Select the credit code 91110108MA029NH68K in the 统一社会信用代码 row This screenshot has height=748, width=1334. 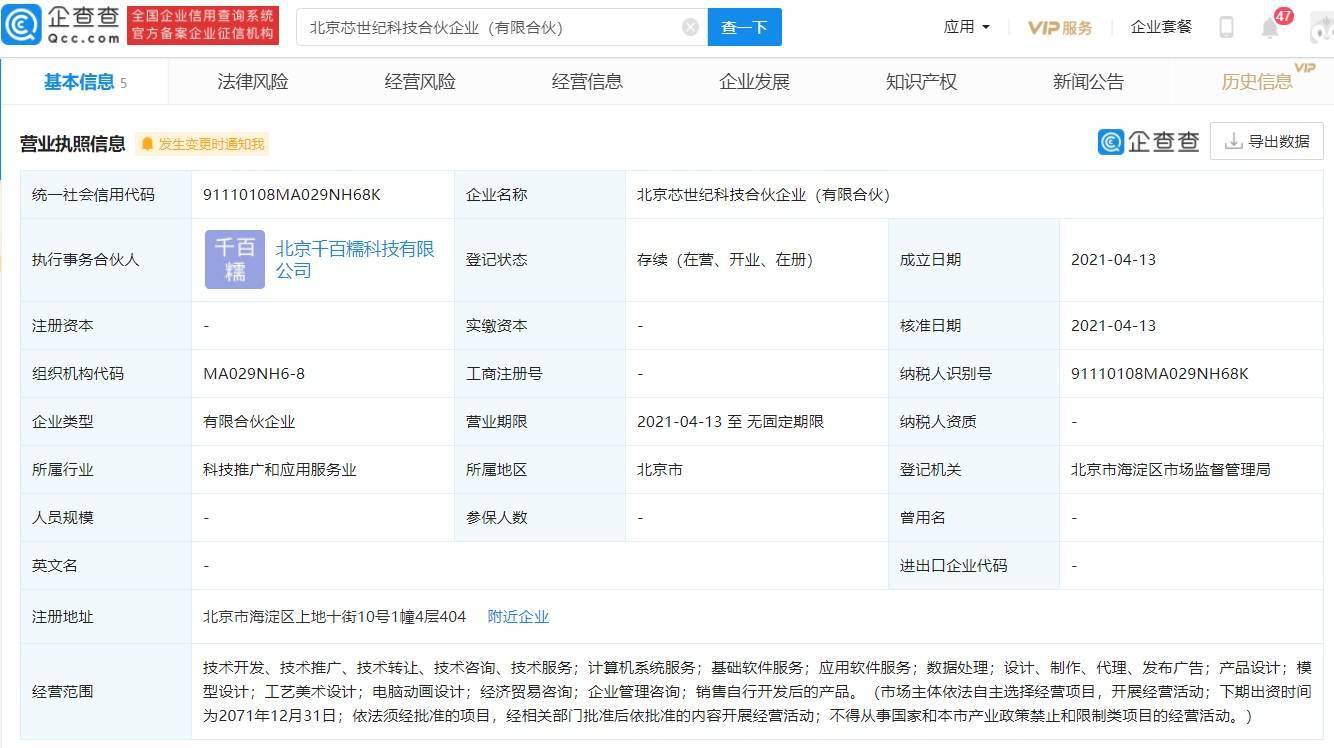292,195
